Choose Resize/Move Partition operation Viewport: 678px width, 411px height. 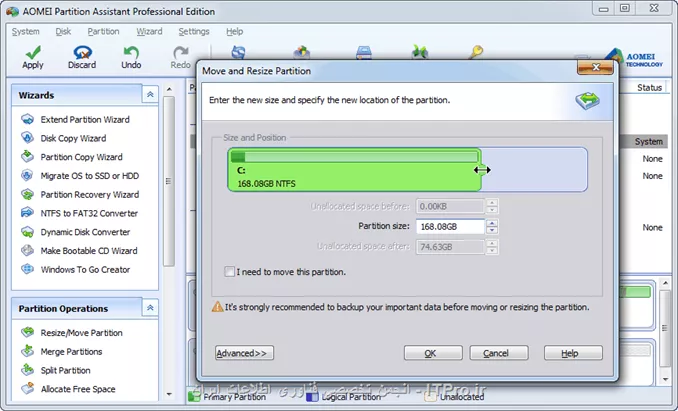tap(81, 333)
